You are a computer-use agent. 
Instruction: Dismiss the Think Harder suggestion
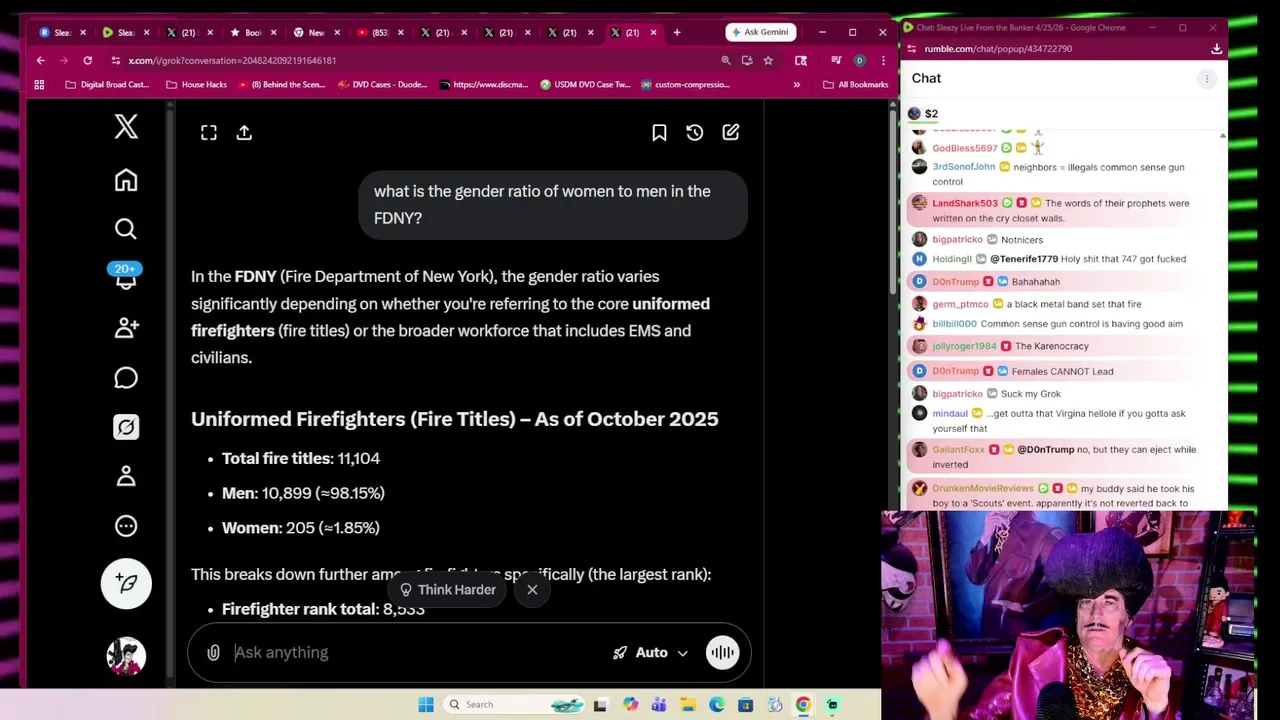(x=532, y=590)
